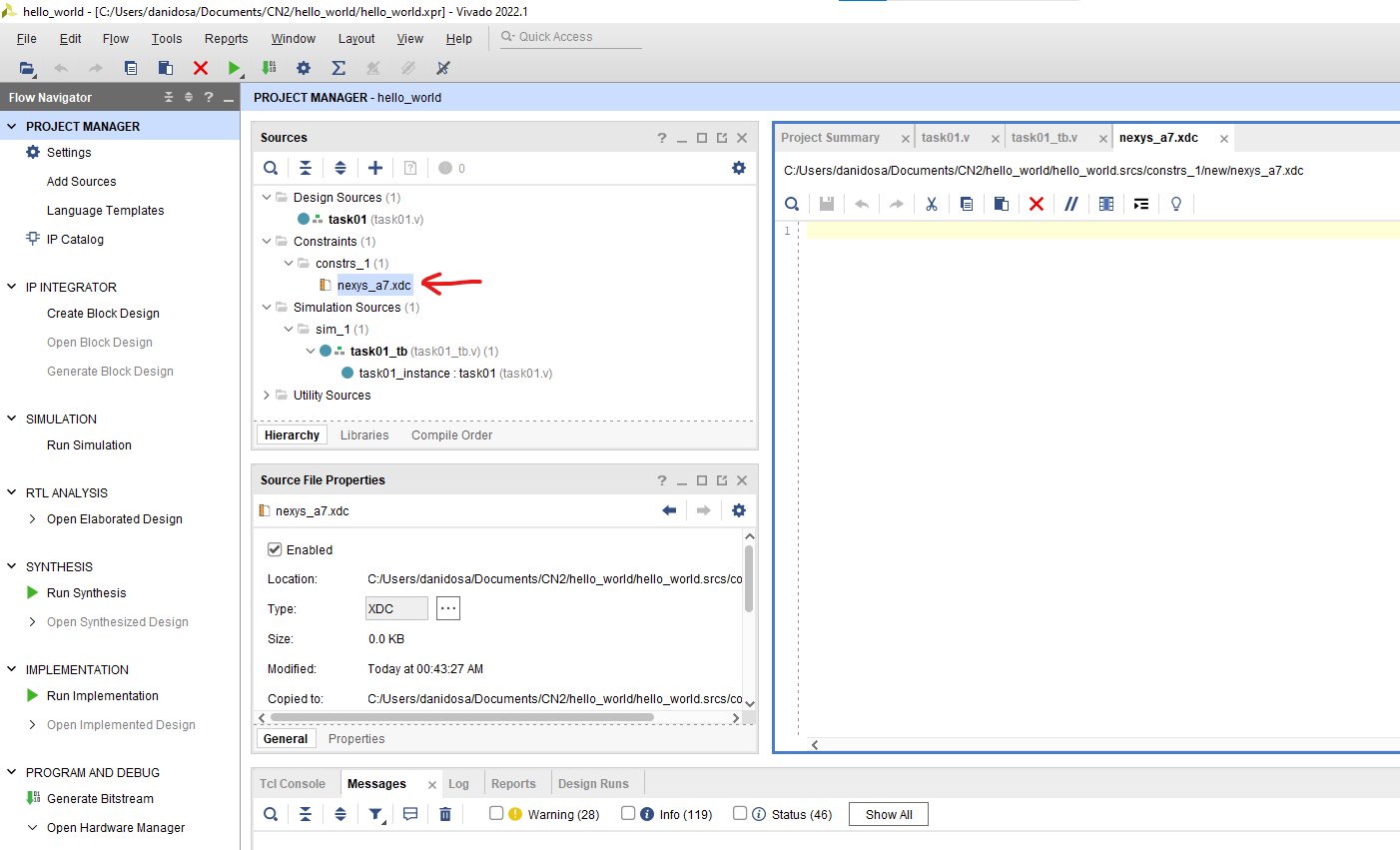
Task: Click the Open Project icon in main toolbar
Action: click(27, 68)
